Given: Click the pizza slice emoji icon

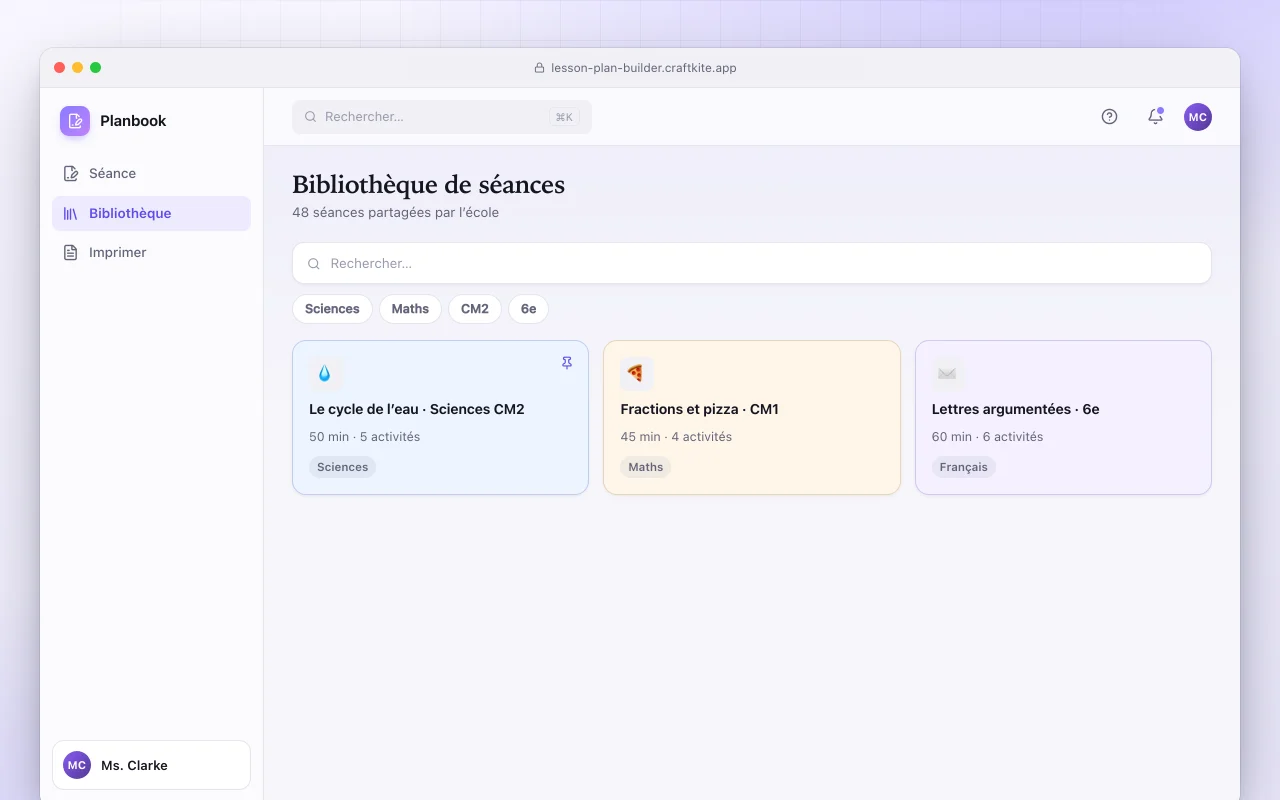Looking at the screenshot, I should (636, 373).
